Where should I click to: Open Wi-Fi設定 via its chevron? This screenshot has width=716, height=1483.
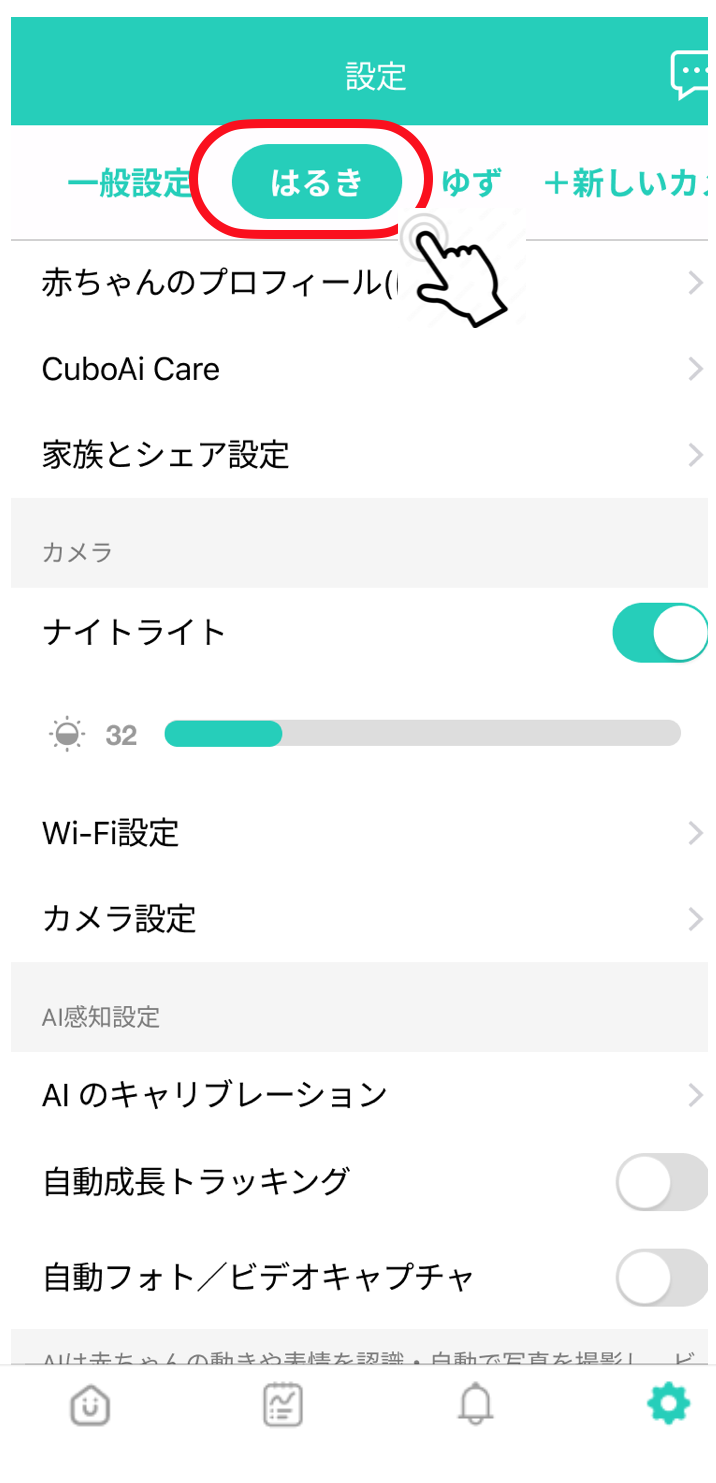[x=695, y=832]
